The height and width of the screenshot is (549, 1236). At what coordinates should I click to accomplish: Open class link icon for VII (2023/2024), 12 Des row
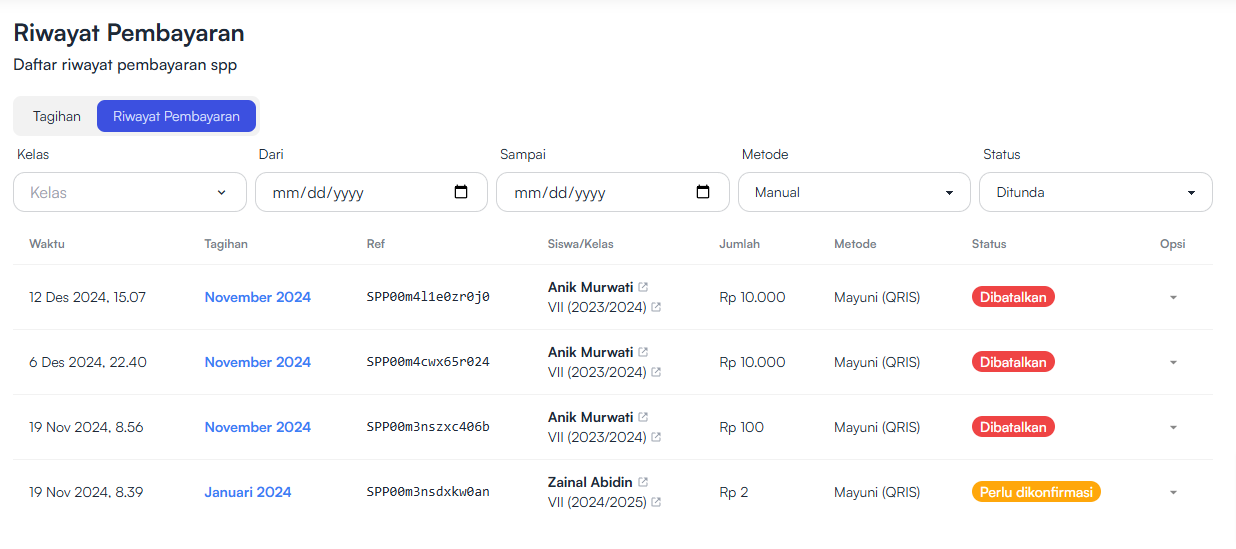click(x=656, y=307)
